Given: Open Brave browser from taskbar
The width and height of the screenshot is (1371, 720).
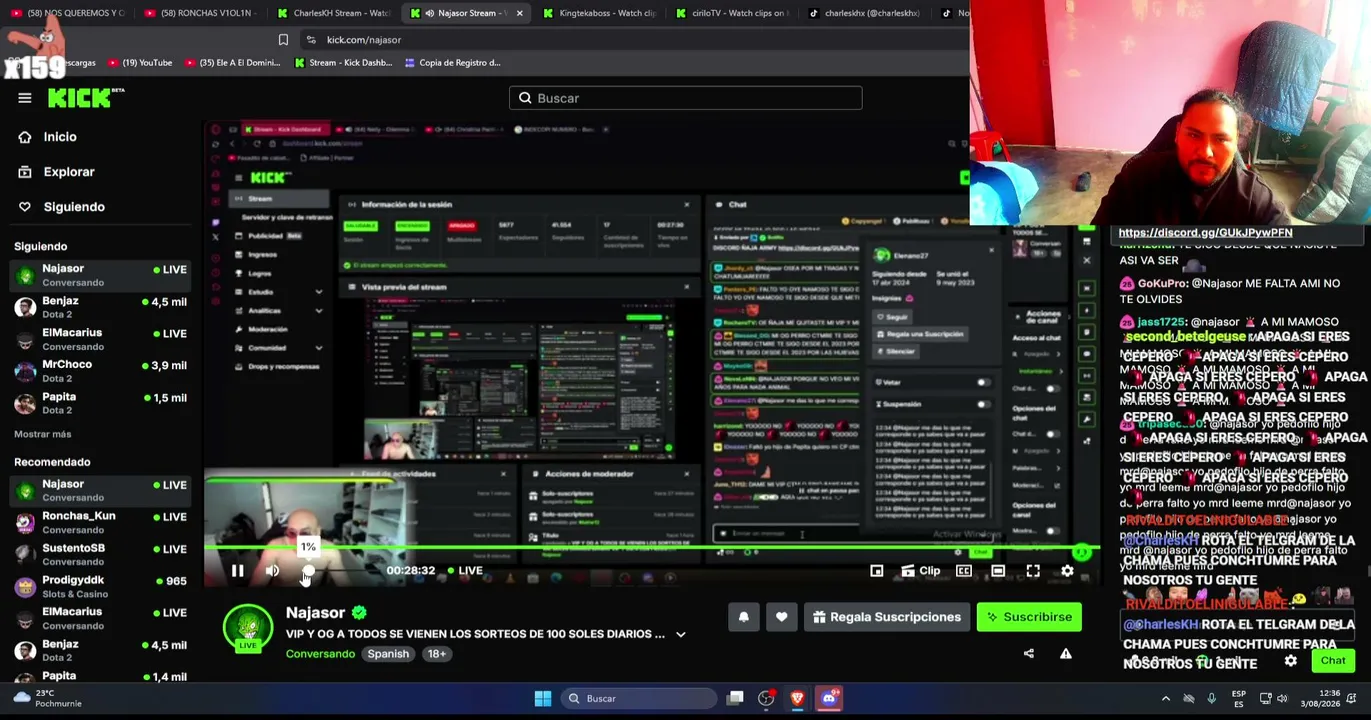Looking at the screenshot, I should [x=797, y=699].
